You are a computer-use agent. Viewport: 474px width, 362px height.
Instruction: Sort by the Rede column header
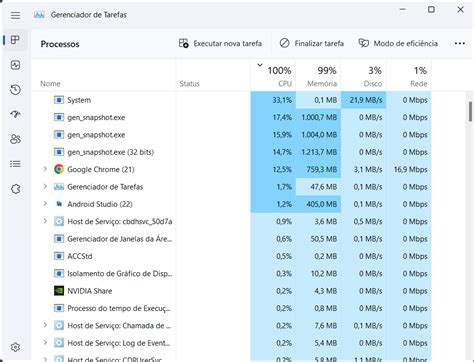click(x=409, y=75)
